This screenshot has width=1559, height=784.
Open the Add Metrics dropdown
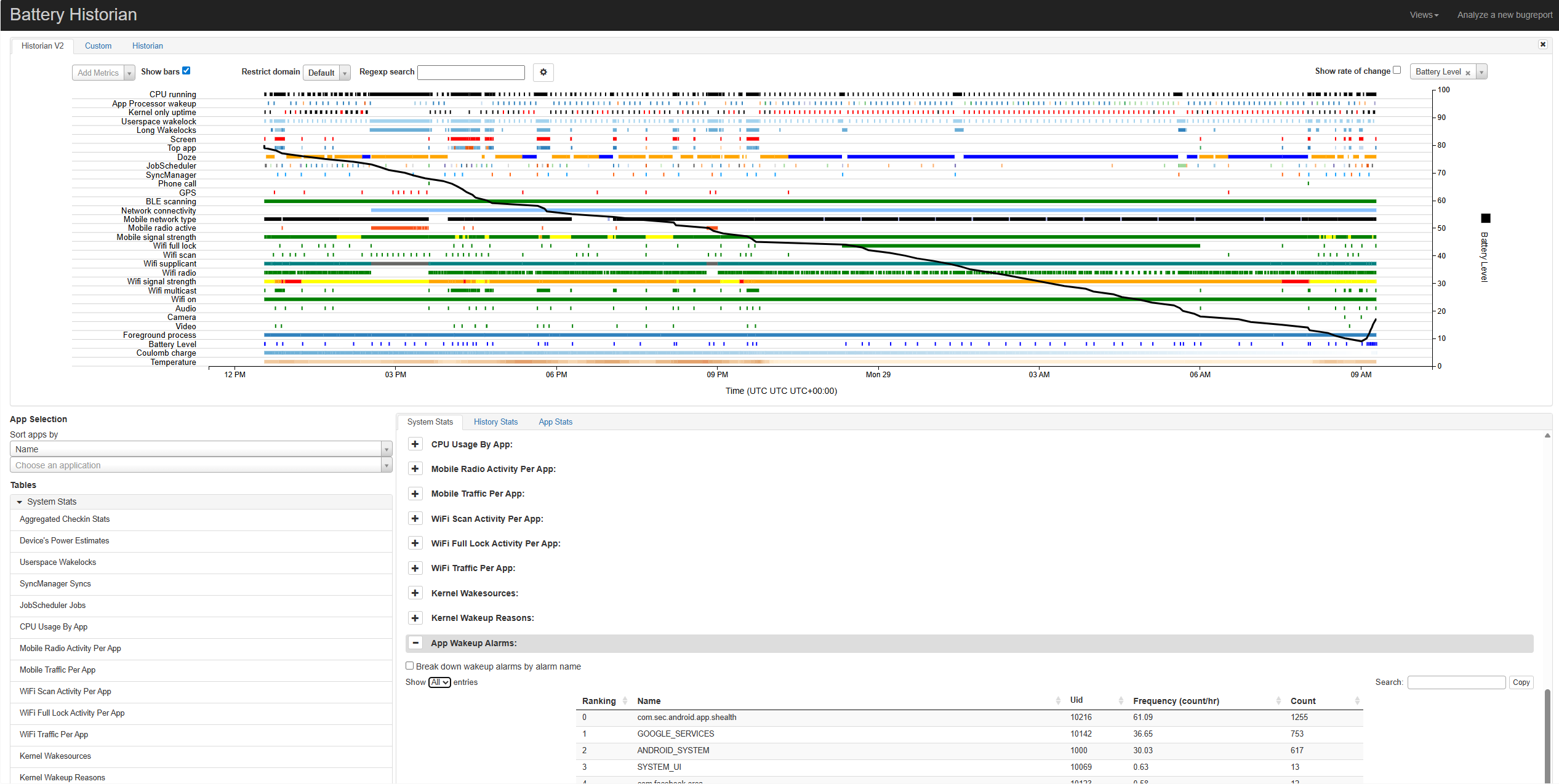pyautogui.click(x=129, y=72)
